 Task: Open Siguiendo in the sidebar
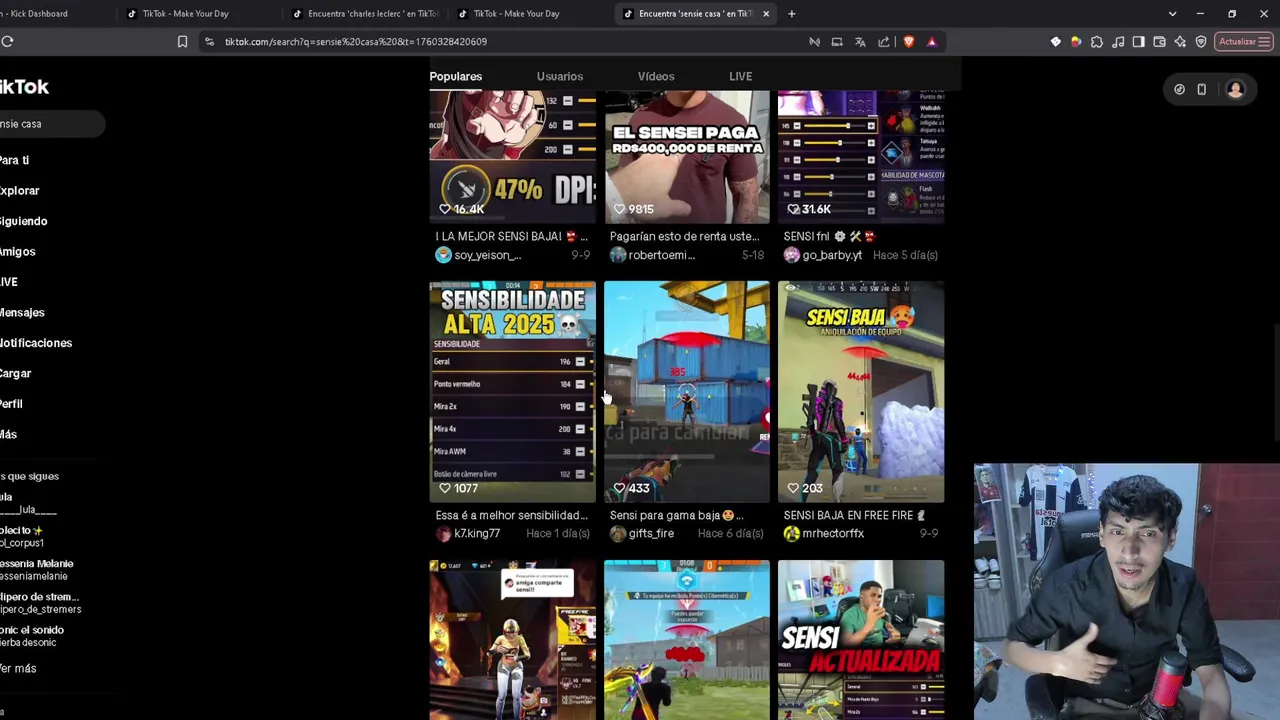[23, 221]
